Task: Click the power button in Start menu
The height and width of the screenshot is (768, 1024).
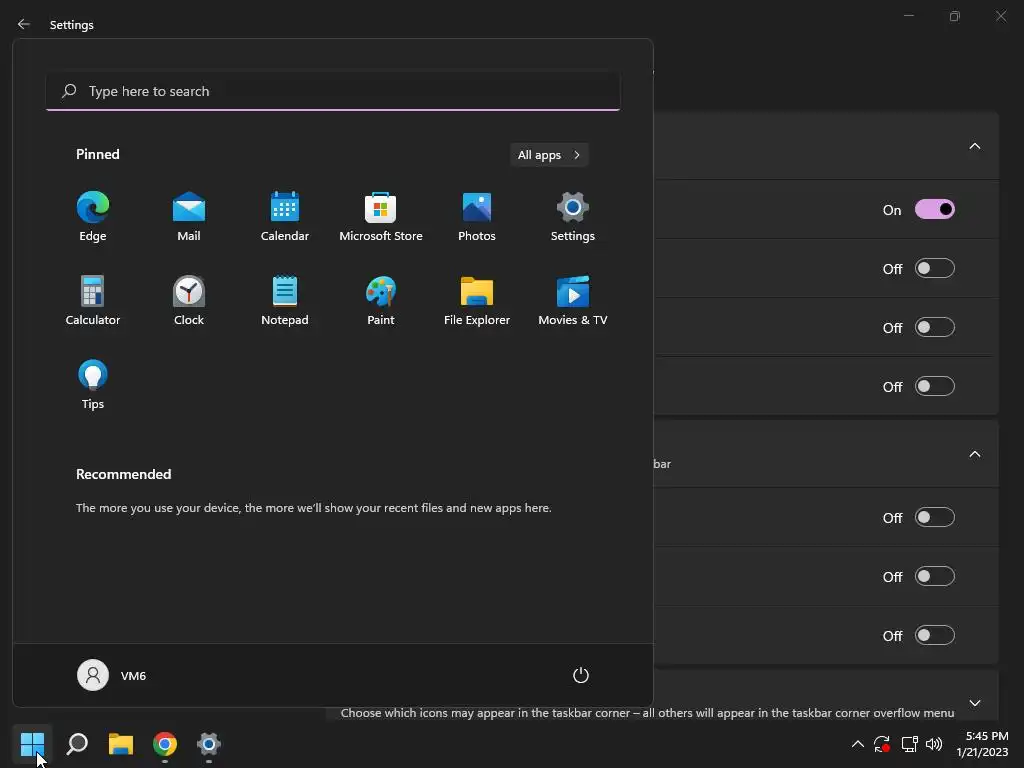Action: [581, 675]
